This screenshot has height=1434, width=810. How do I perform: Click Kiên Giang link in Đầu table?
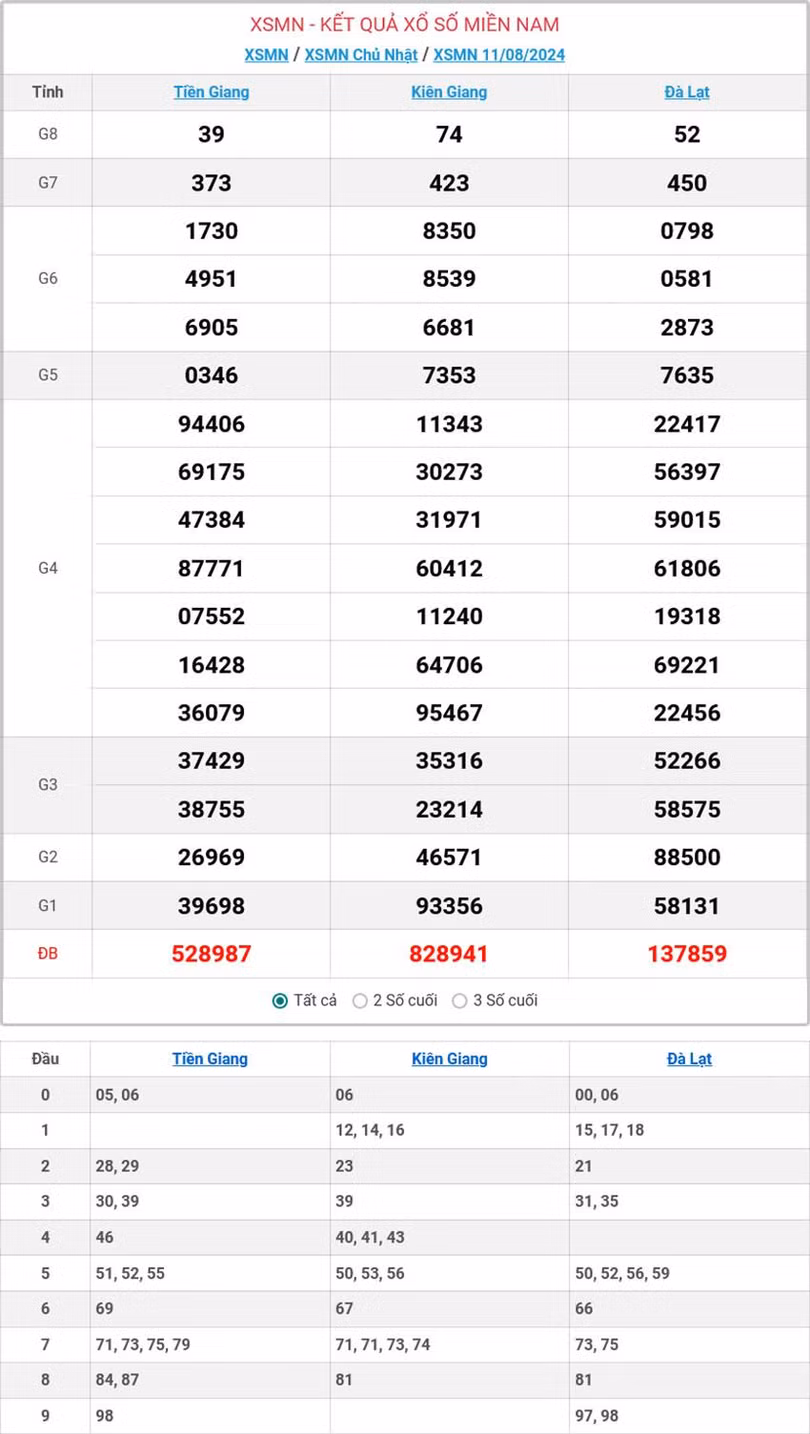point(449,1059)
